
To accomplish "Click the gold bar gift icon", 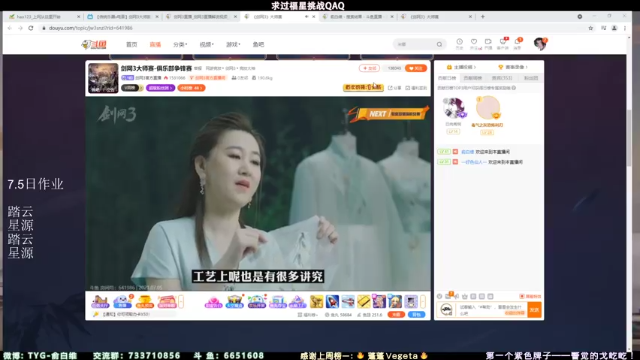I will tap(363, 301).
